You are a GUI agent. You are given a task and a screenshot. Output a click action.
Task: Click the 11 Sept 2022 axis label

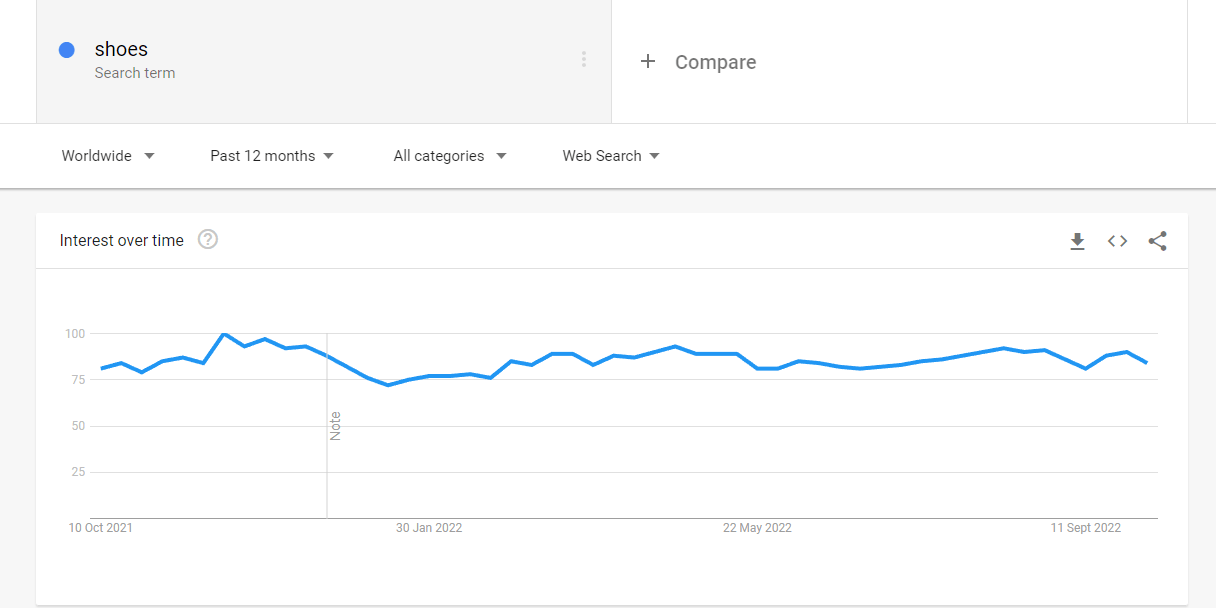coord(1086,528)
